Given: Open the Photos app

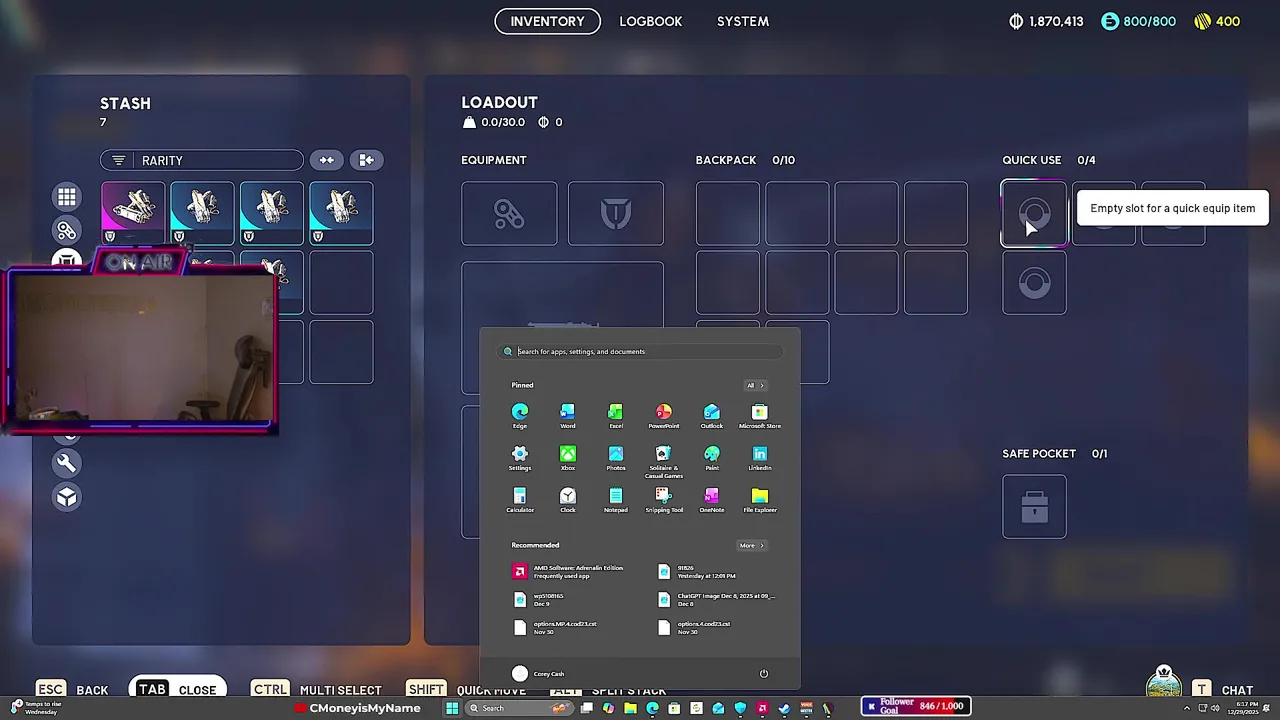Looking at the screenshot, I should coord(616,458).
